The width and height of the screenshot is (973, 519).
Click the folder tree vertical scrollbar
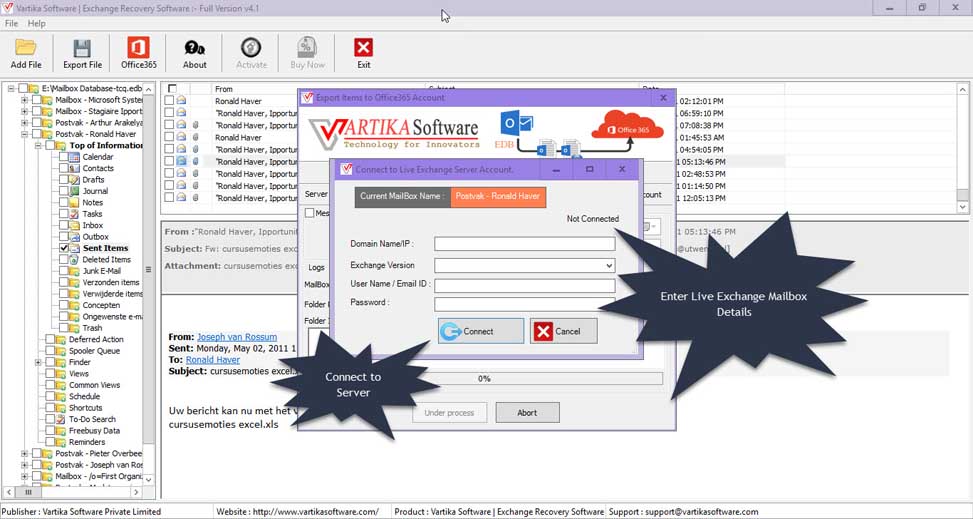pos(148,284)
